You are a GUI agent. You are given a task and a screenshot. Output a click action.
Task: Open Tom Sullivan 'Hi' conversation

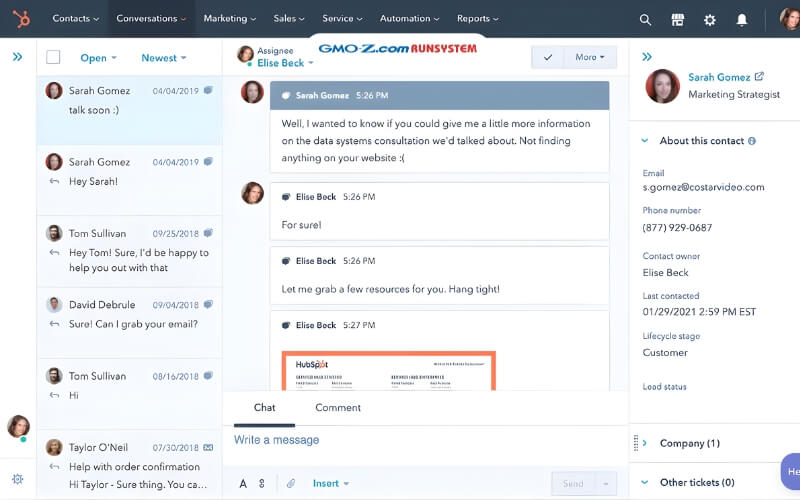pos(130,394)
